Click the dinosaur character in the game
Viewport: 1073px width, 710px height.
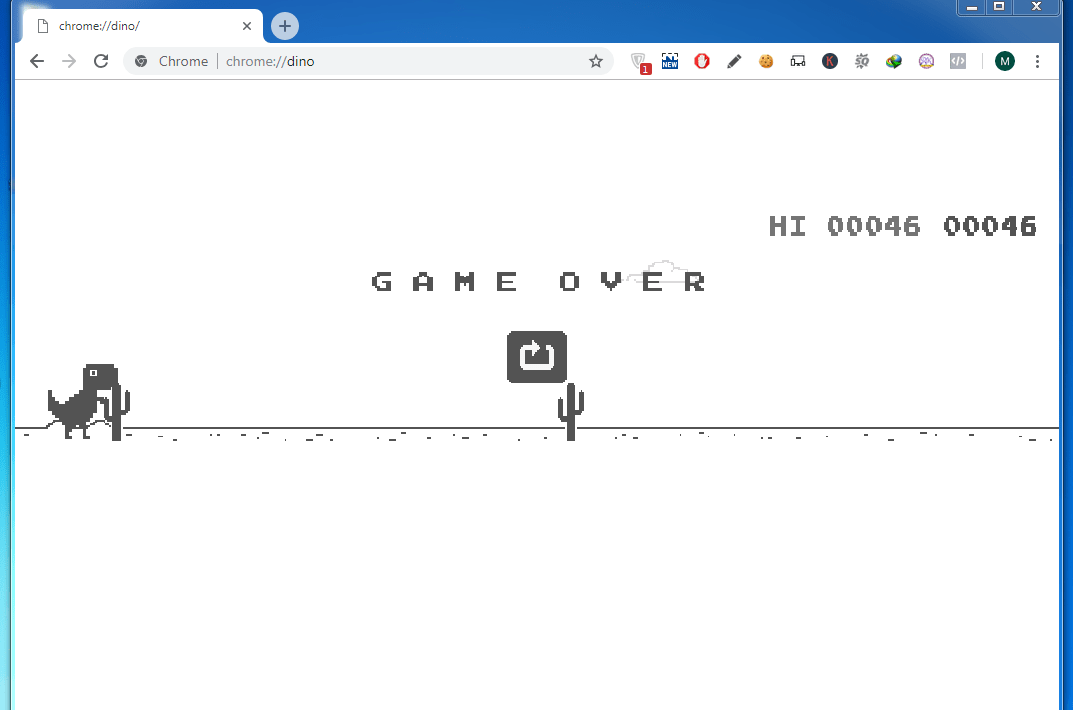[85, 400]
